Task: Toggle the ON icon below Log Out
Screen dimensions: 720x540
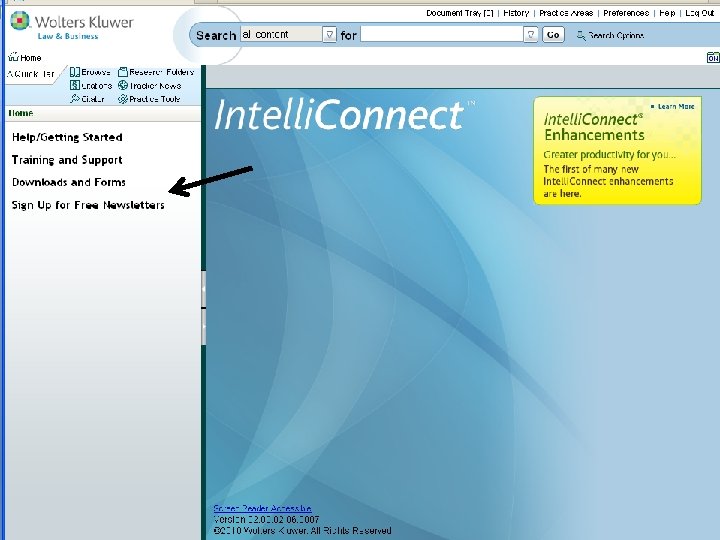Action: point(713,58)
